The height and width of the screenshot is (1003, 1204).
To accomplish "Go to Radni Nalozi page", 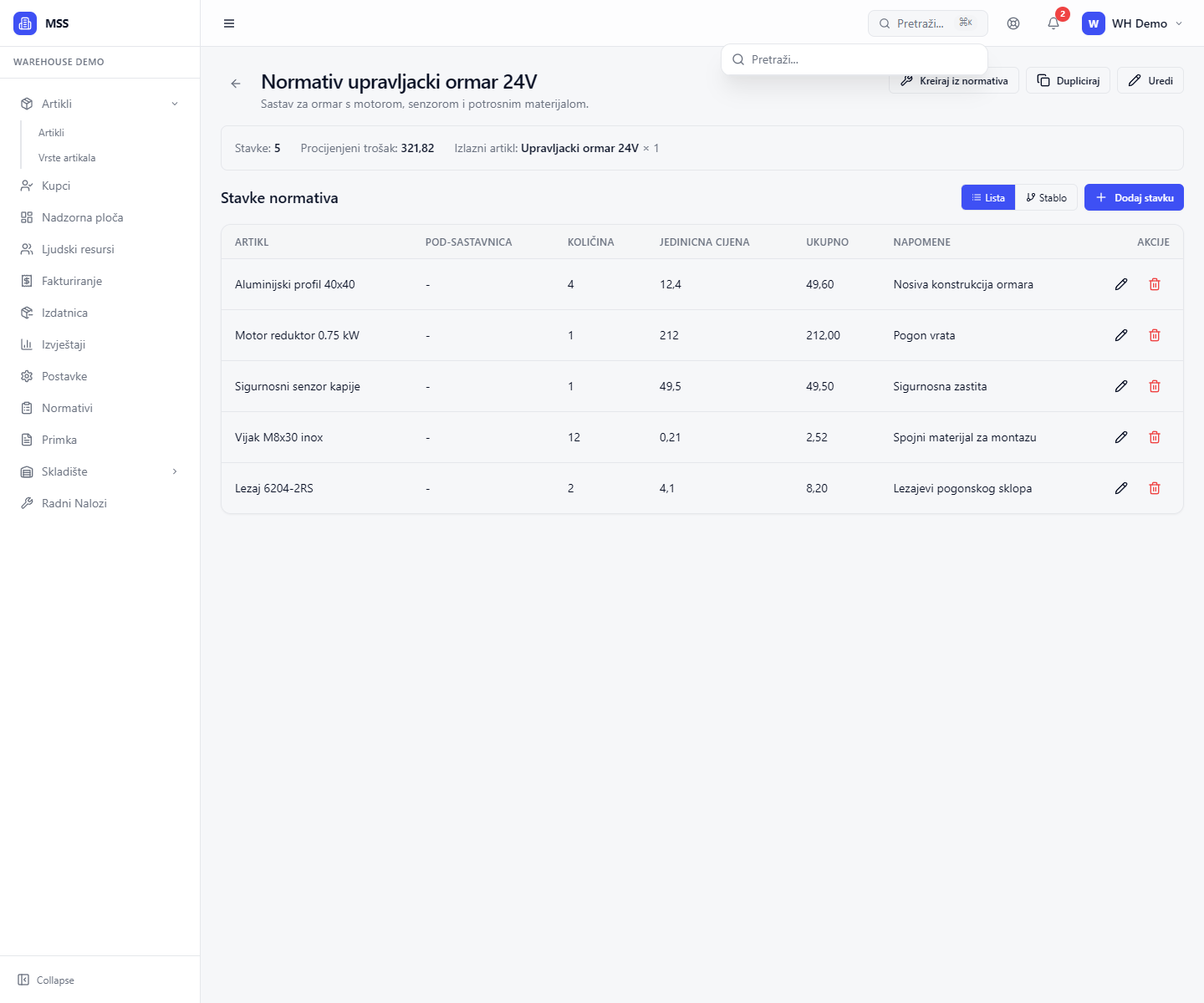I will tap(74, 503).
